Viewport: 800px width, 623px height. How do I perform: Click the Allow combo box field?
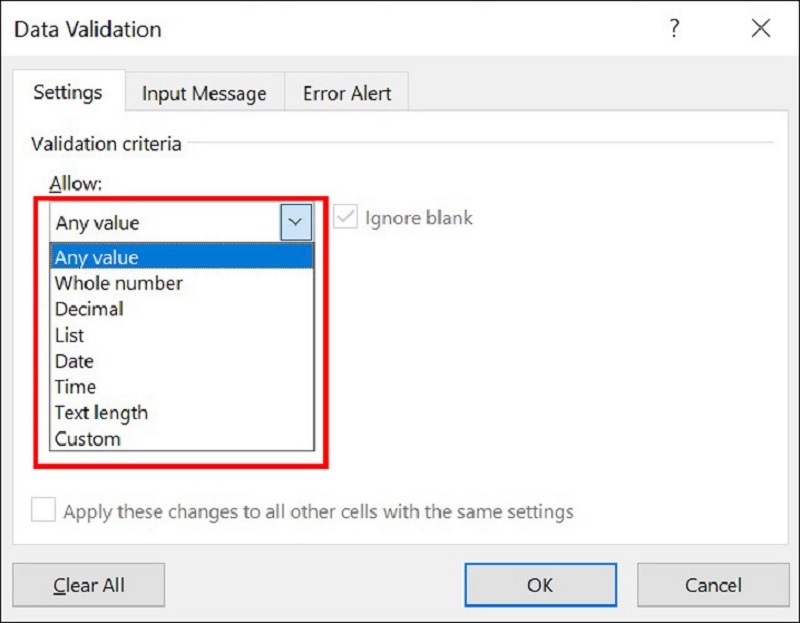point(165,222)
